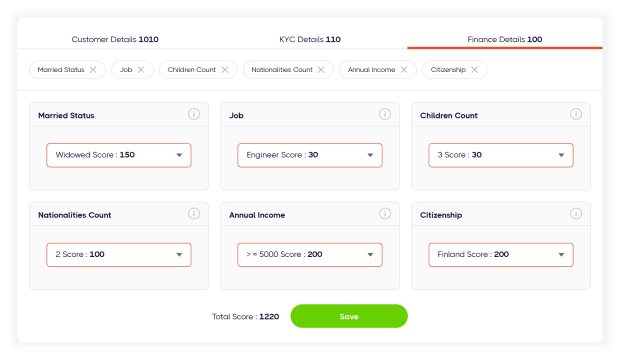
Task: Remove the Job filter chip
Action: (x=141, y=70)
